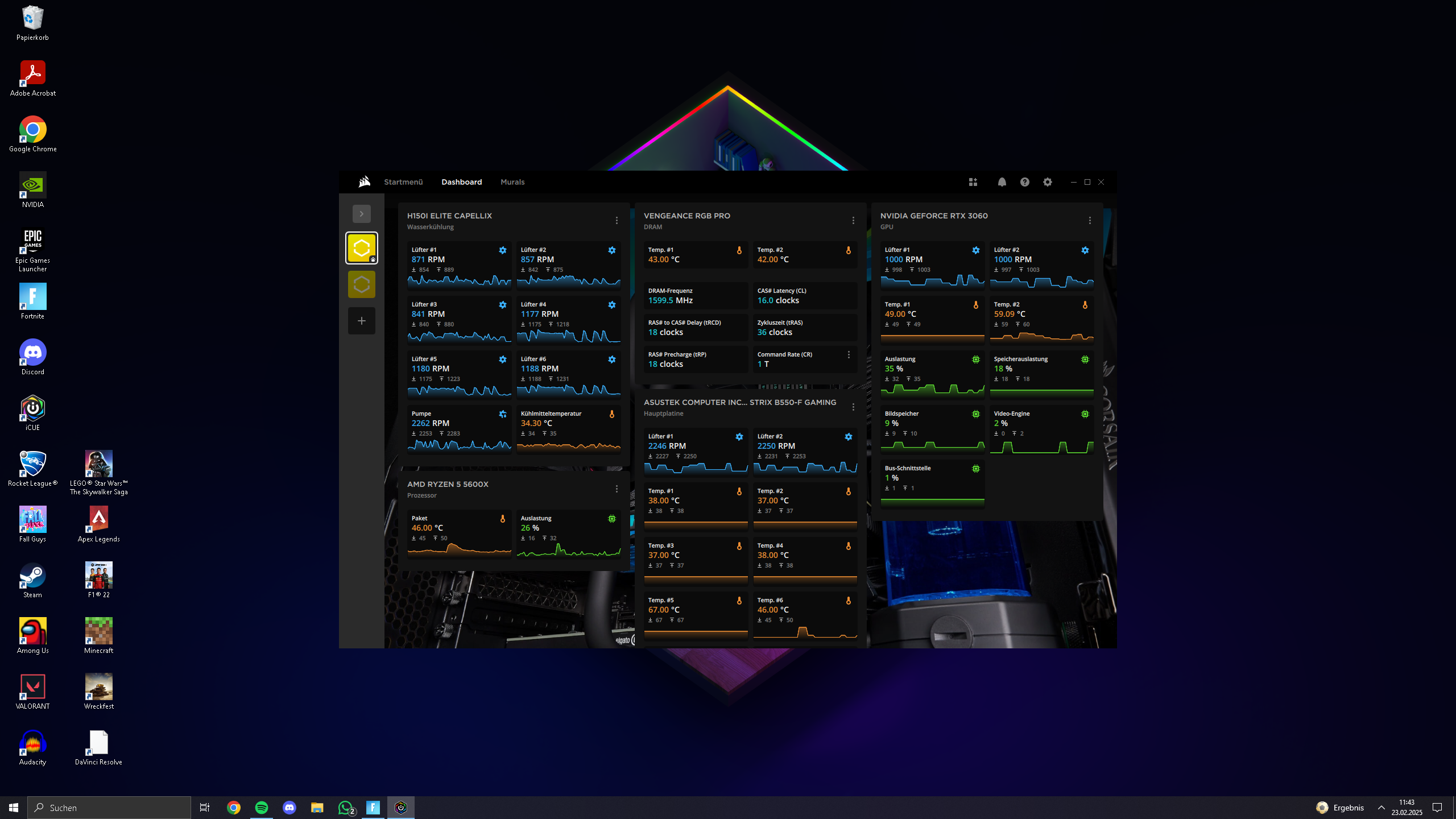Screen dimensions: 1456x819
Task: Add a new profile with plus button
Action: 362,321
